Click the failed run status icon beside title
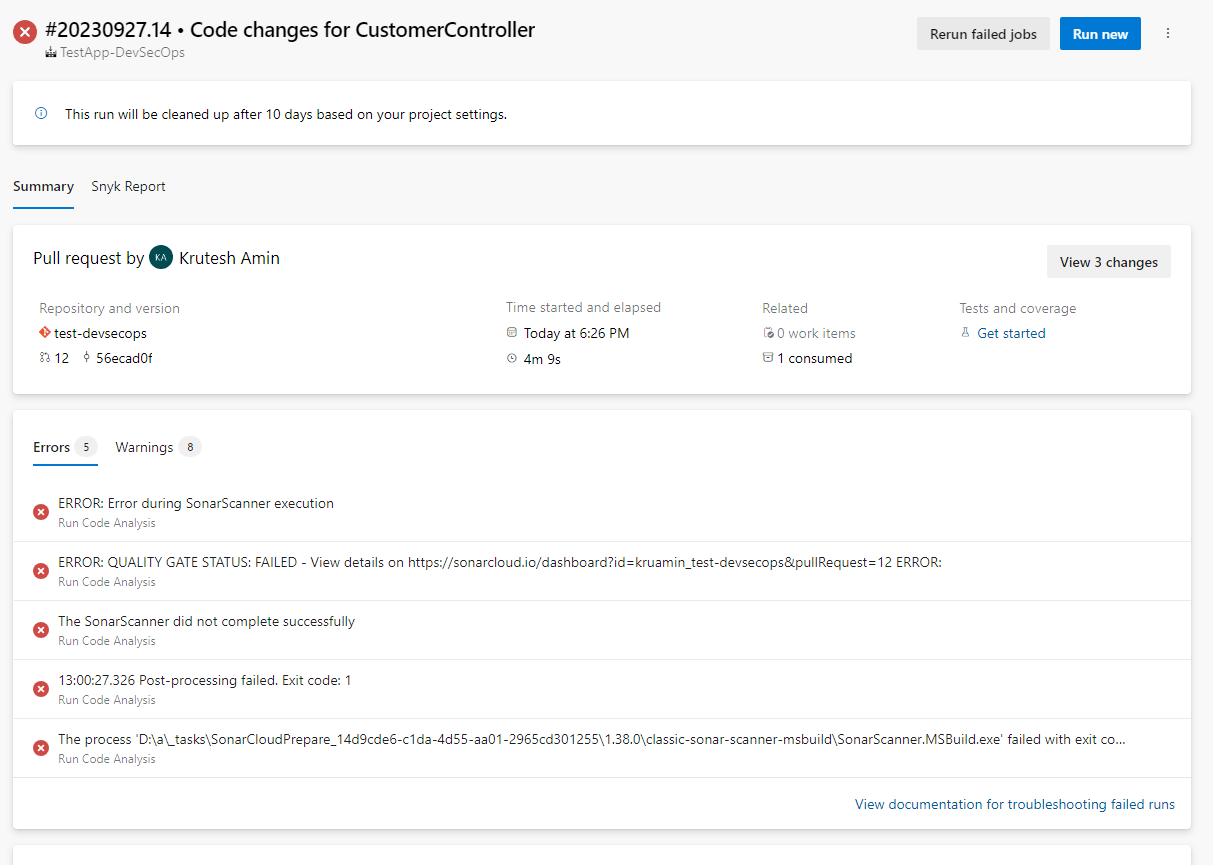 click(x=25, y=32)
